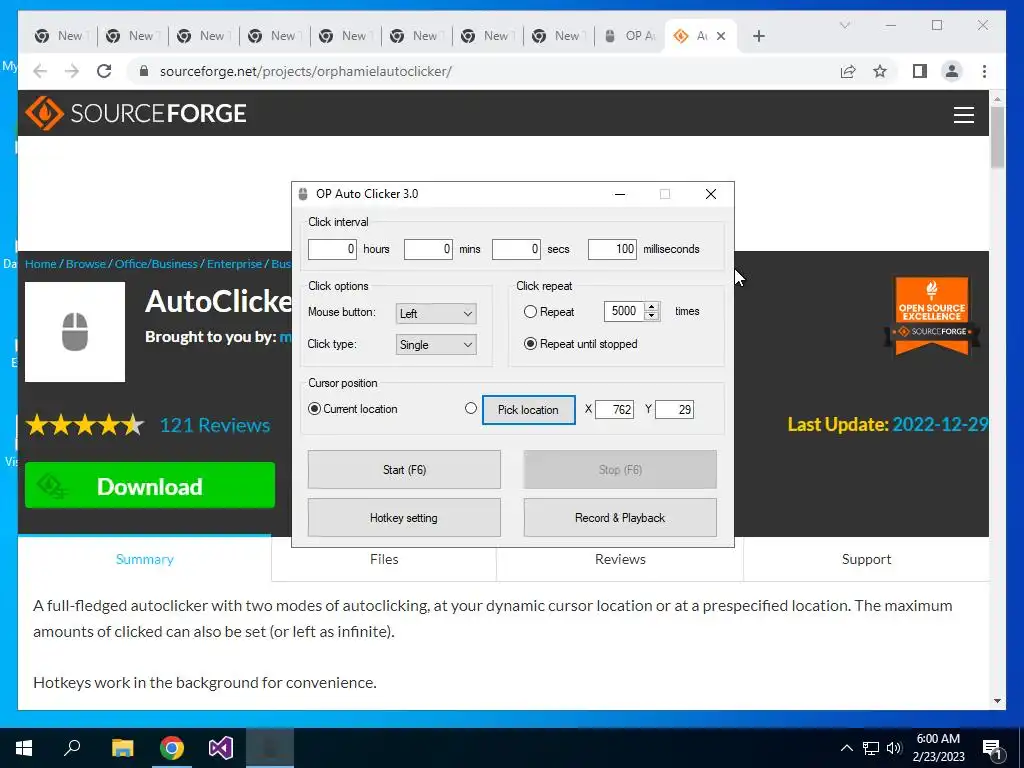This screenshot has height=768, width=1024.
Task: Click the SourceForge flame logo
Action: [x=44, y=114]
